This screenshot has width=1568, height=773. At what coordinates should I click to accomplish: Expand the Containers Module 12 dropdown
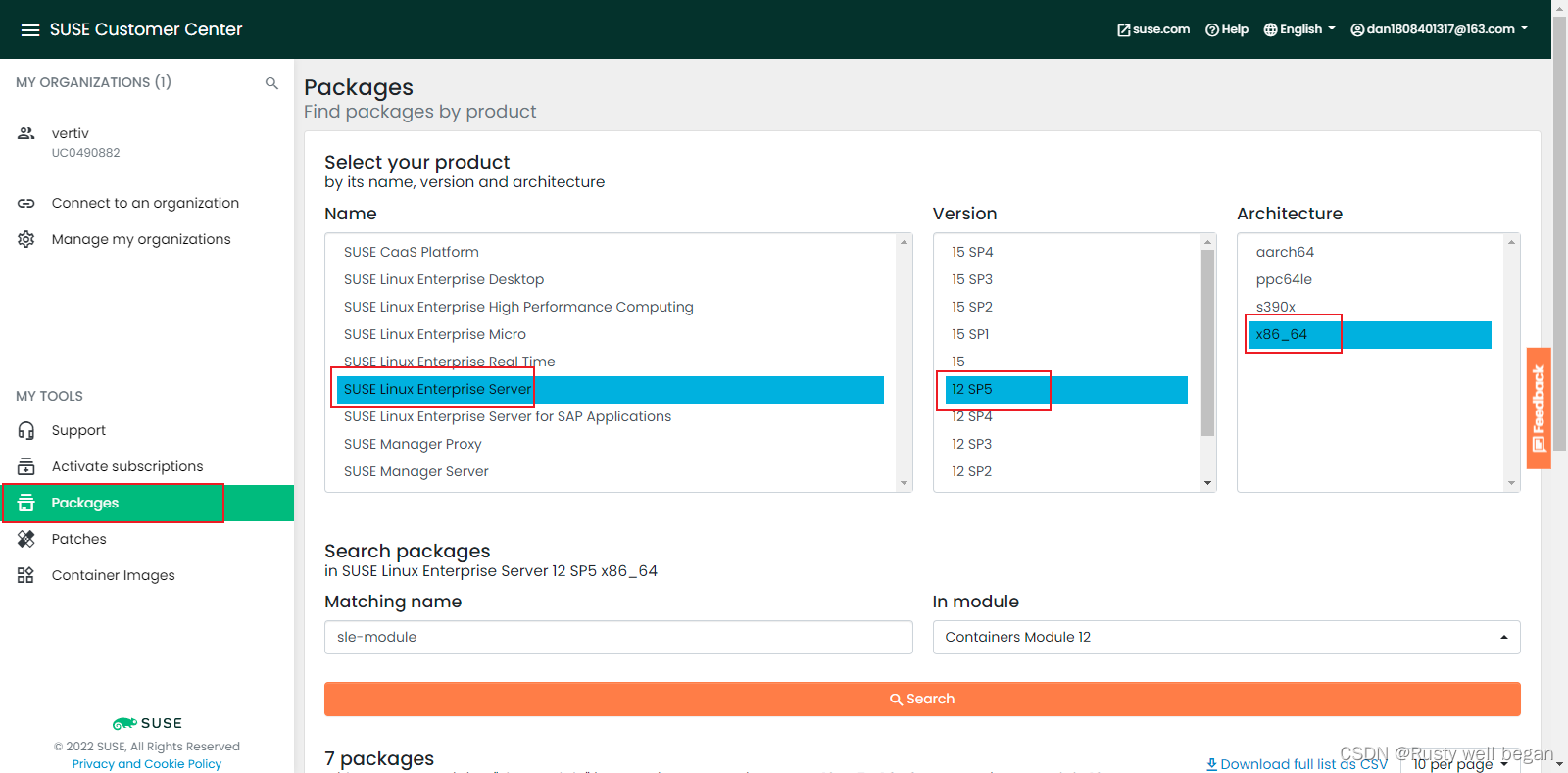click(x=1226, y=637)
